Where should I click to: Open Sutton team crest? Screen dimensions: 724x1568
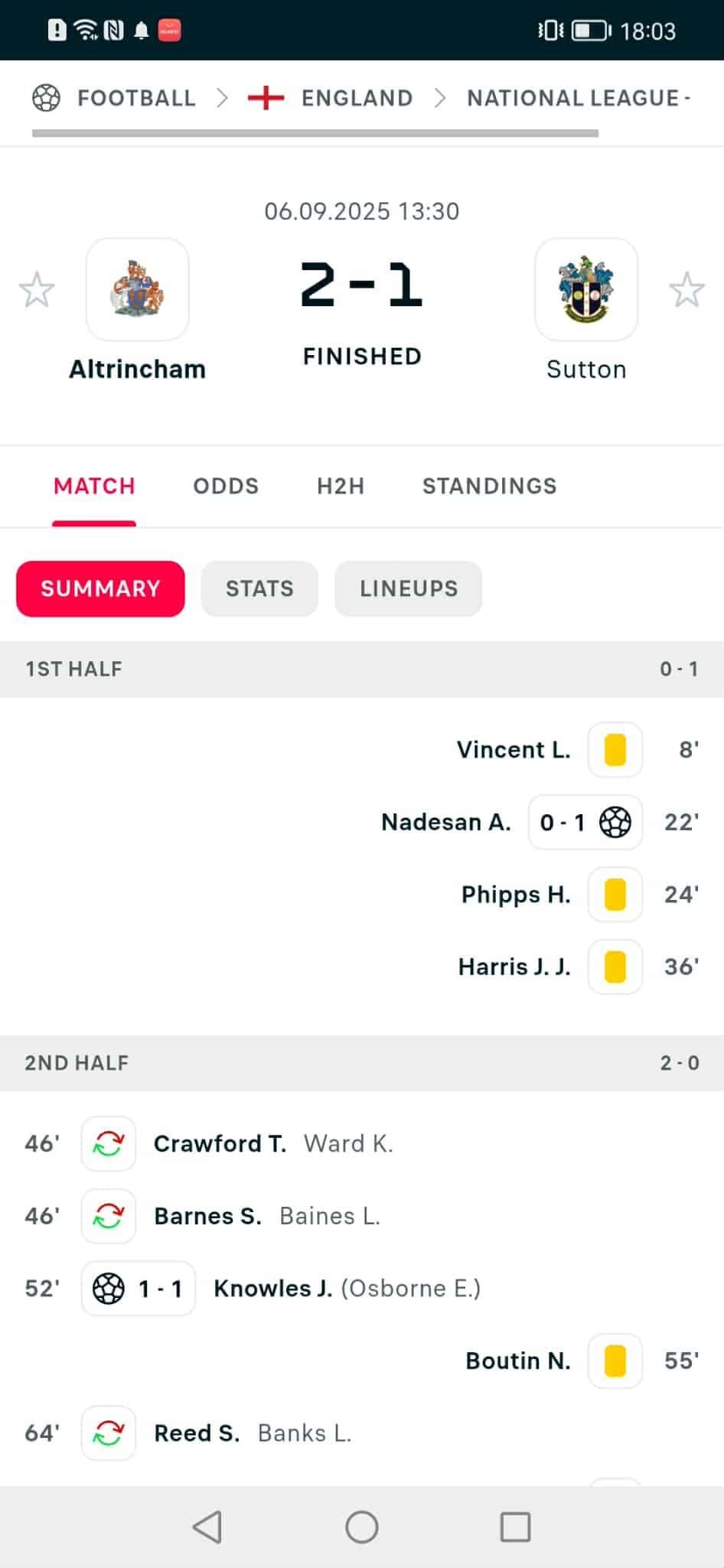coord(586,290)
